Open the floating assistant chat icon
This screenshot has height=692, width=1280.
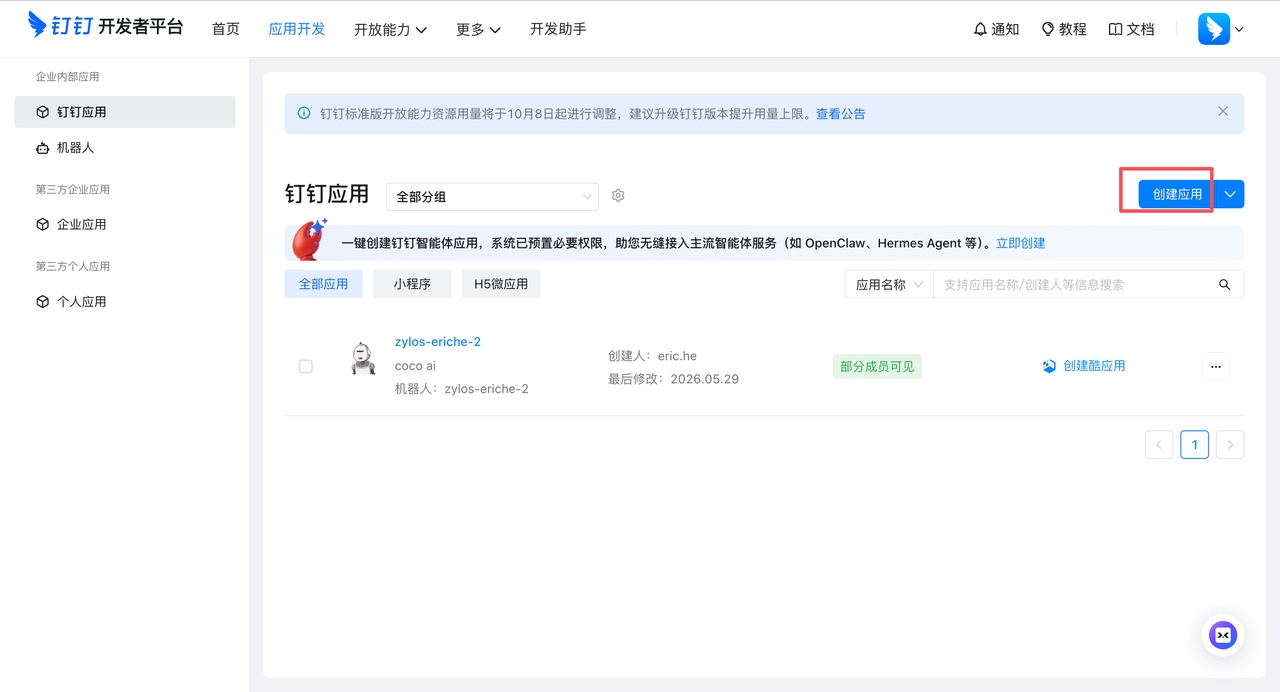(x=1223, y=634)
